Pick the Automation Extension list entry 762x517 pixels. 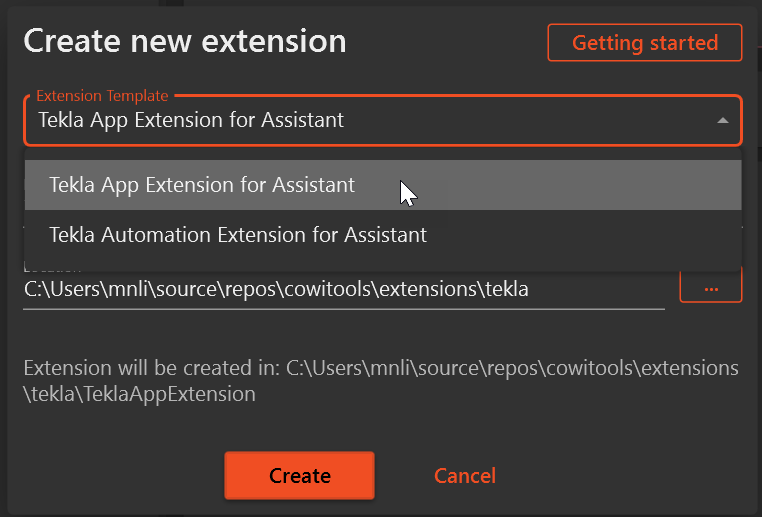tap(238, 235)
